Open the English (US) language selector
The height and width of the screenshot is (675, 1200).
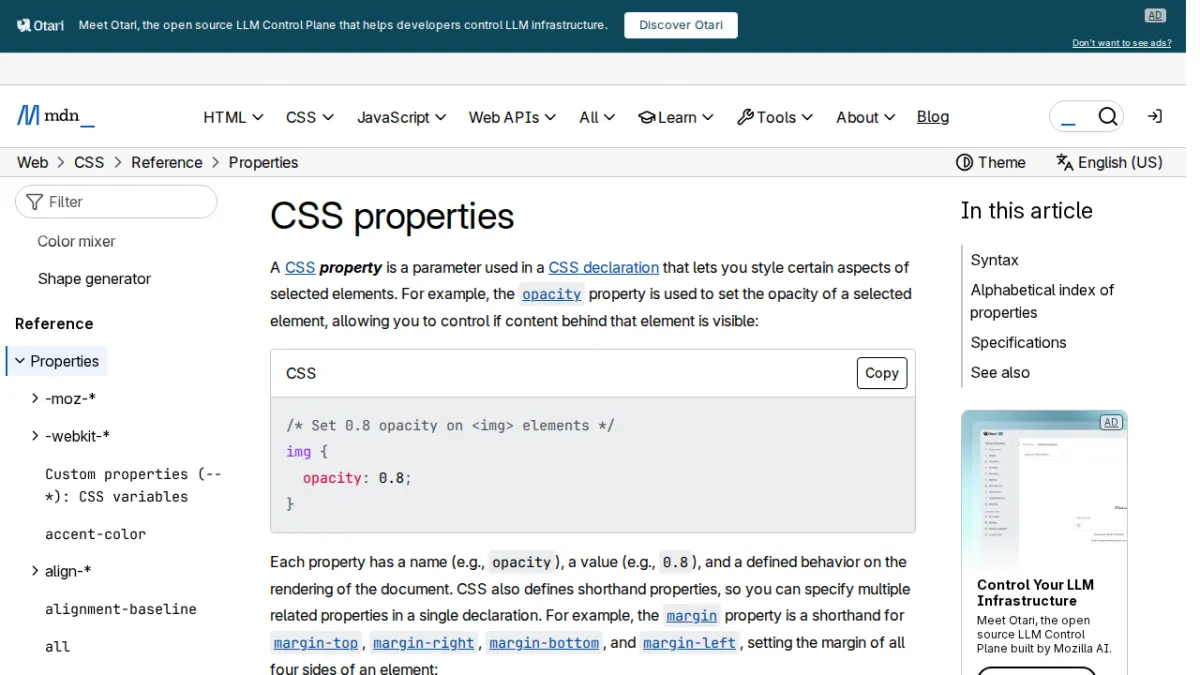pyautogui.click(x=1109, y=162)
